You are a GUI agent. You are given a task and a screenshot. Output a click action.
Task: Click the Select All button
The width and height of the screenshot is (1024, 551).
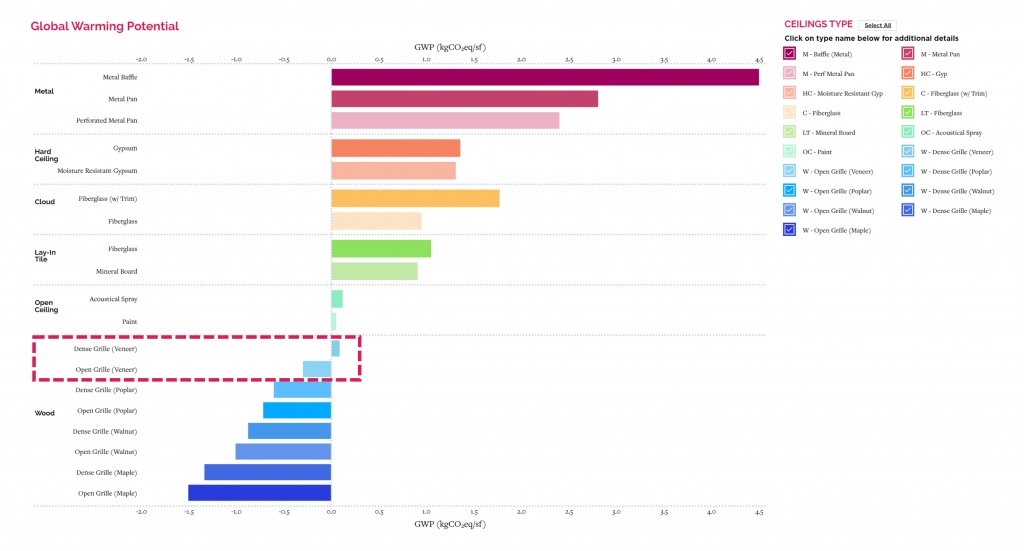878,25
